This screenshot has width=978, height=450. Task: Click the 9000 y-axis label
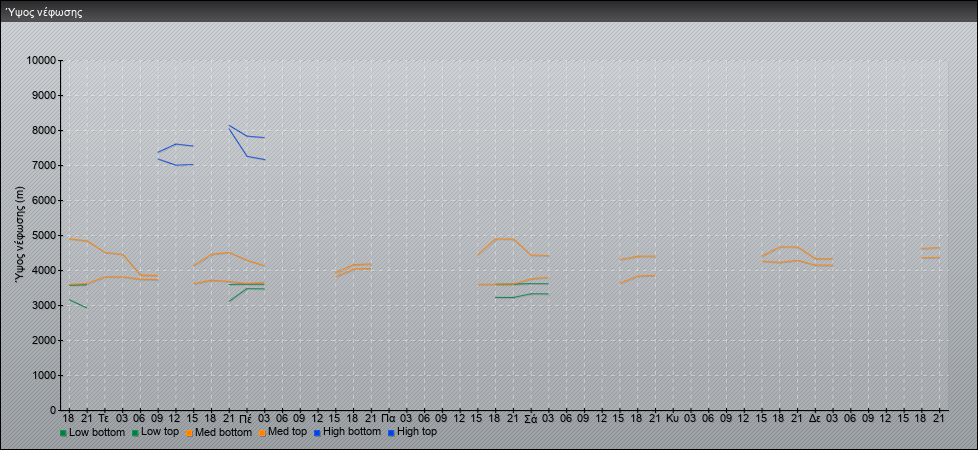44,95
